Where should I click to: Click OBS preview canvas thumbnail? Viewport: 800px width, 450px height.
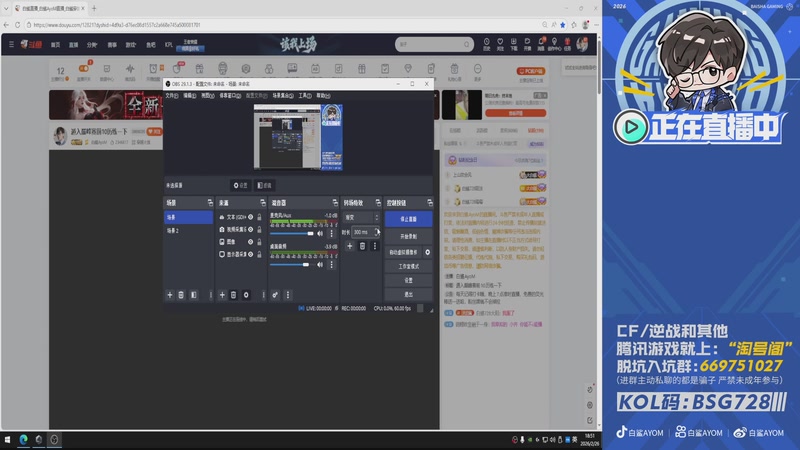(x=298, y=137)
